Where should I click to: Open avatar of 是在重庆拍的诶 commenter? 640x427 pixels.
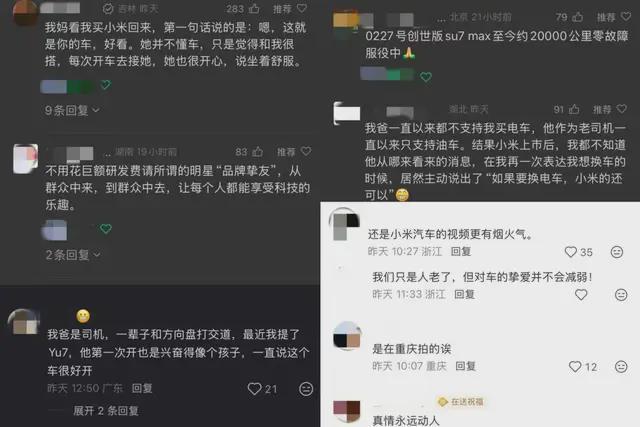pos(347,336)
